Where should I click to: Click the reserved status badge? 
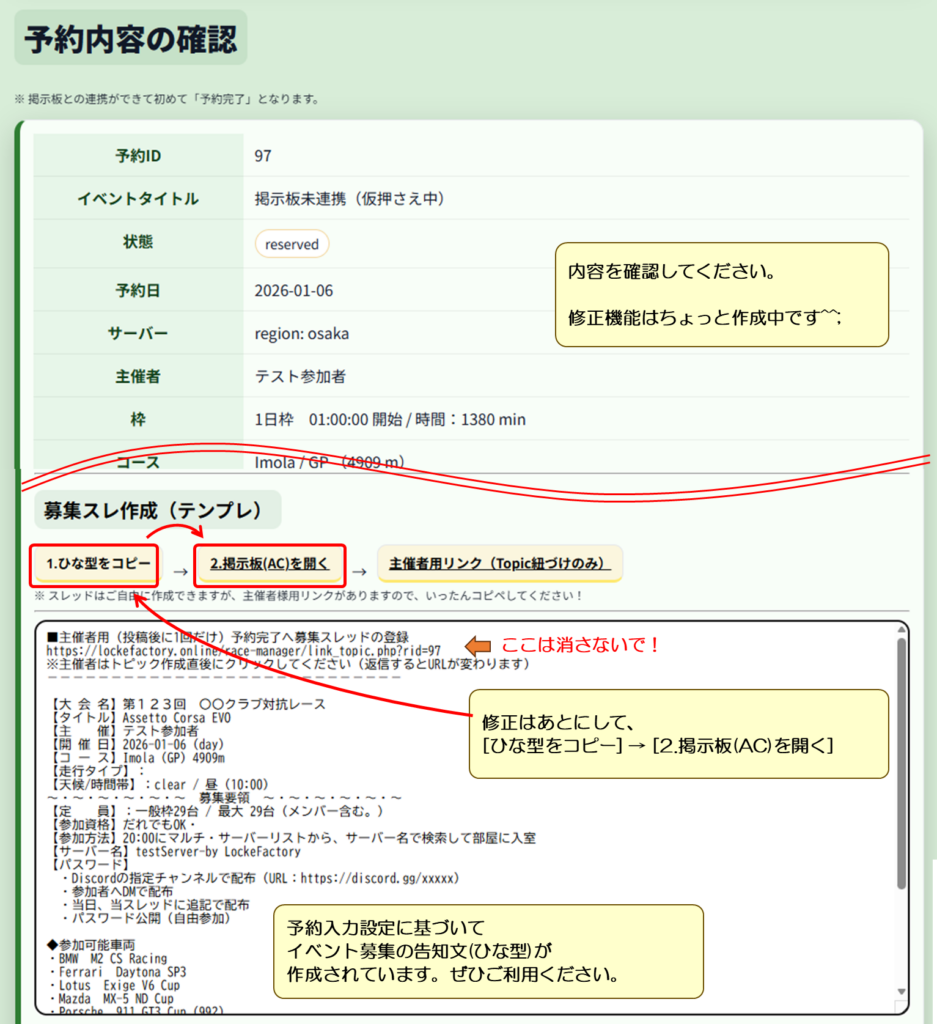pyautogui.click(x=292, y=244)
